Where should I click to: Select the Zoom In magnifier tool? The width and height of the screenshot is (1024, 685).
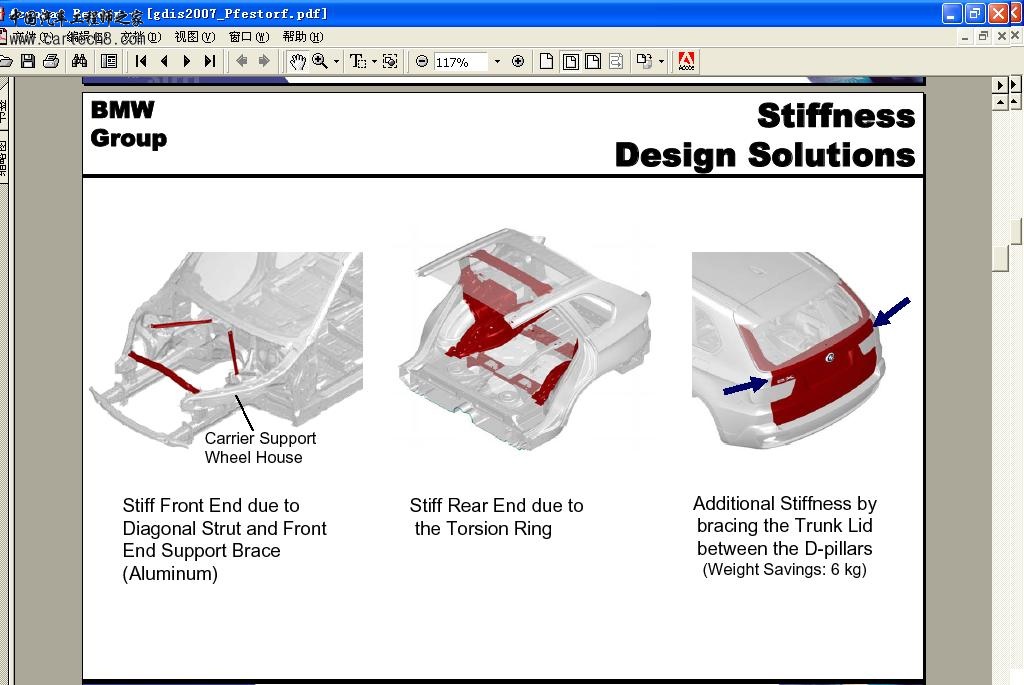point(320,61)
